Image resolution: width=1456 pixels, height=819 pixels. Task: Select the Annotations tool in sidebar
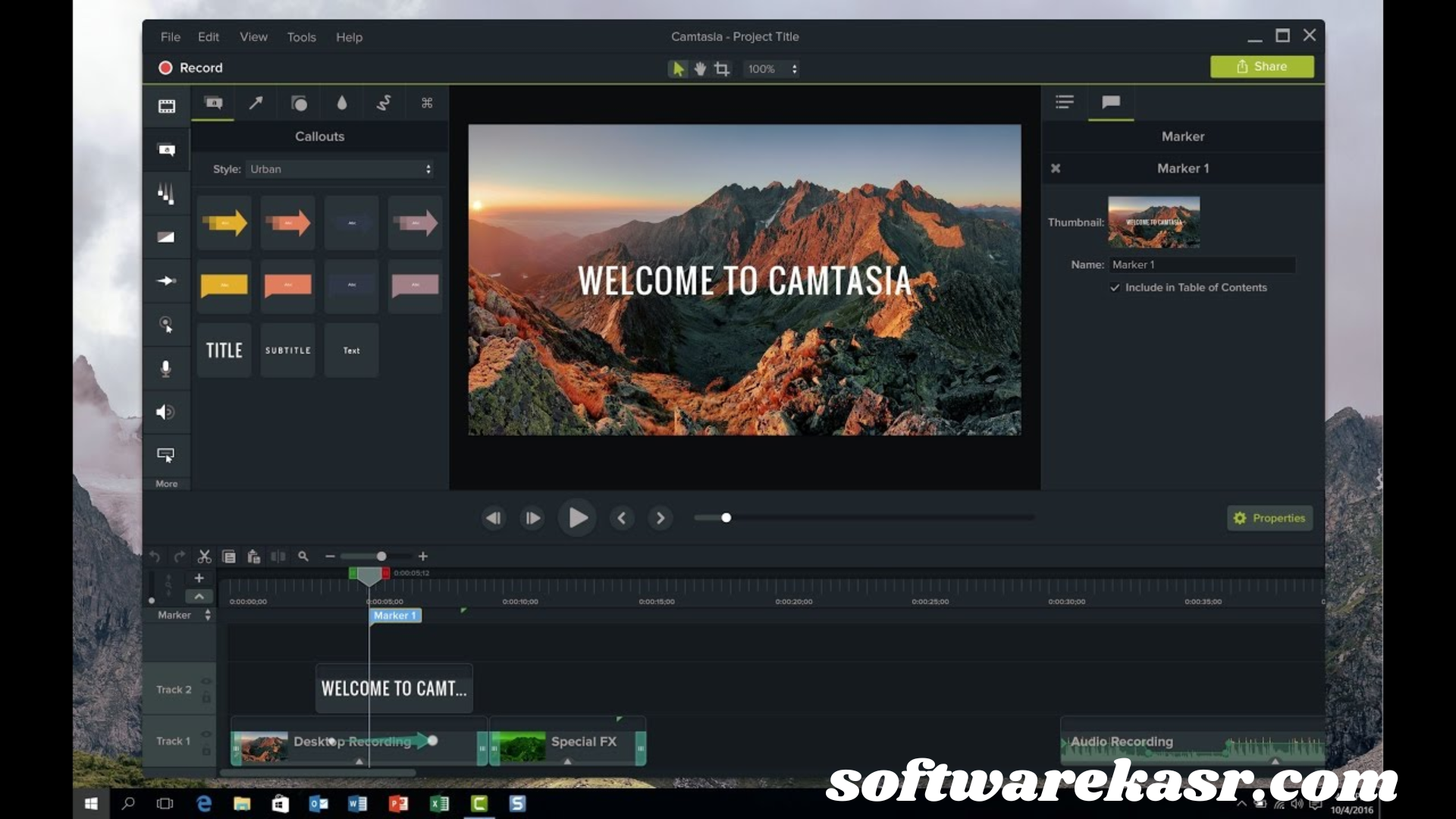[x=166, y=149]
